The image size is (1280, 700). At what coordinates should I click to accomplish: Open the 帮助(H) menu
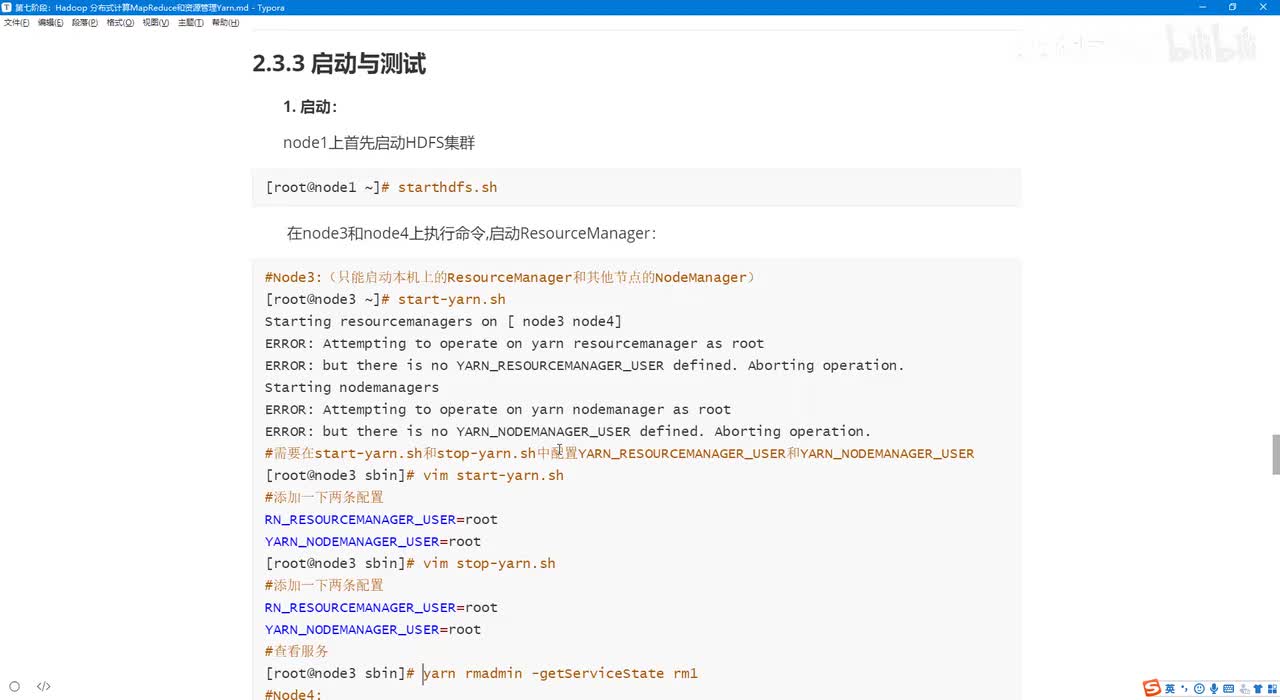pyautogui.click(x=226, y=22)
